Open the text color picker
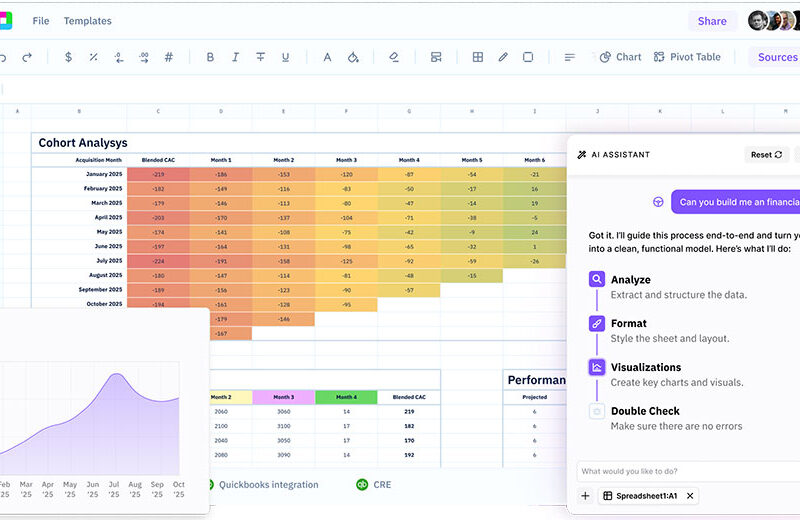Image resolution: width=800 pixels, height=520 pixels. [x=327, y=57]
